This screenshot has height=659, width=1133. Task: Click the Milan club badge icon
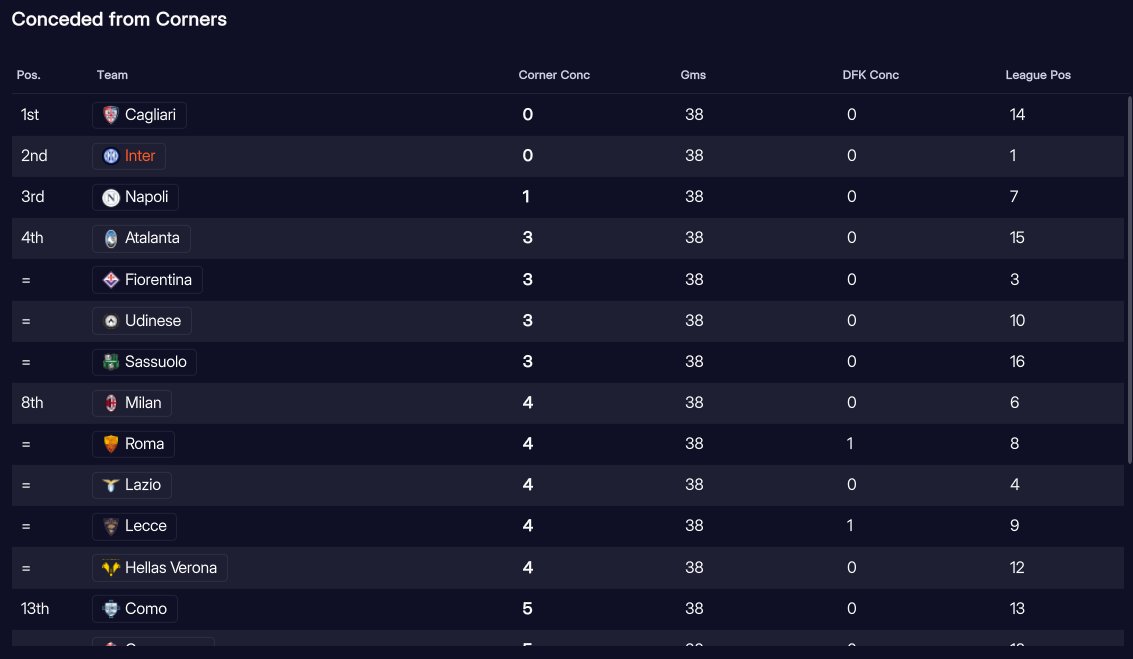click(111, 403)
